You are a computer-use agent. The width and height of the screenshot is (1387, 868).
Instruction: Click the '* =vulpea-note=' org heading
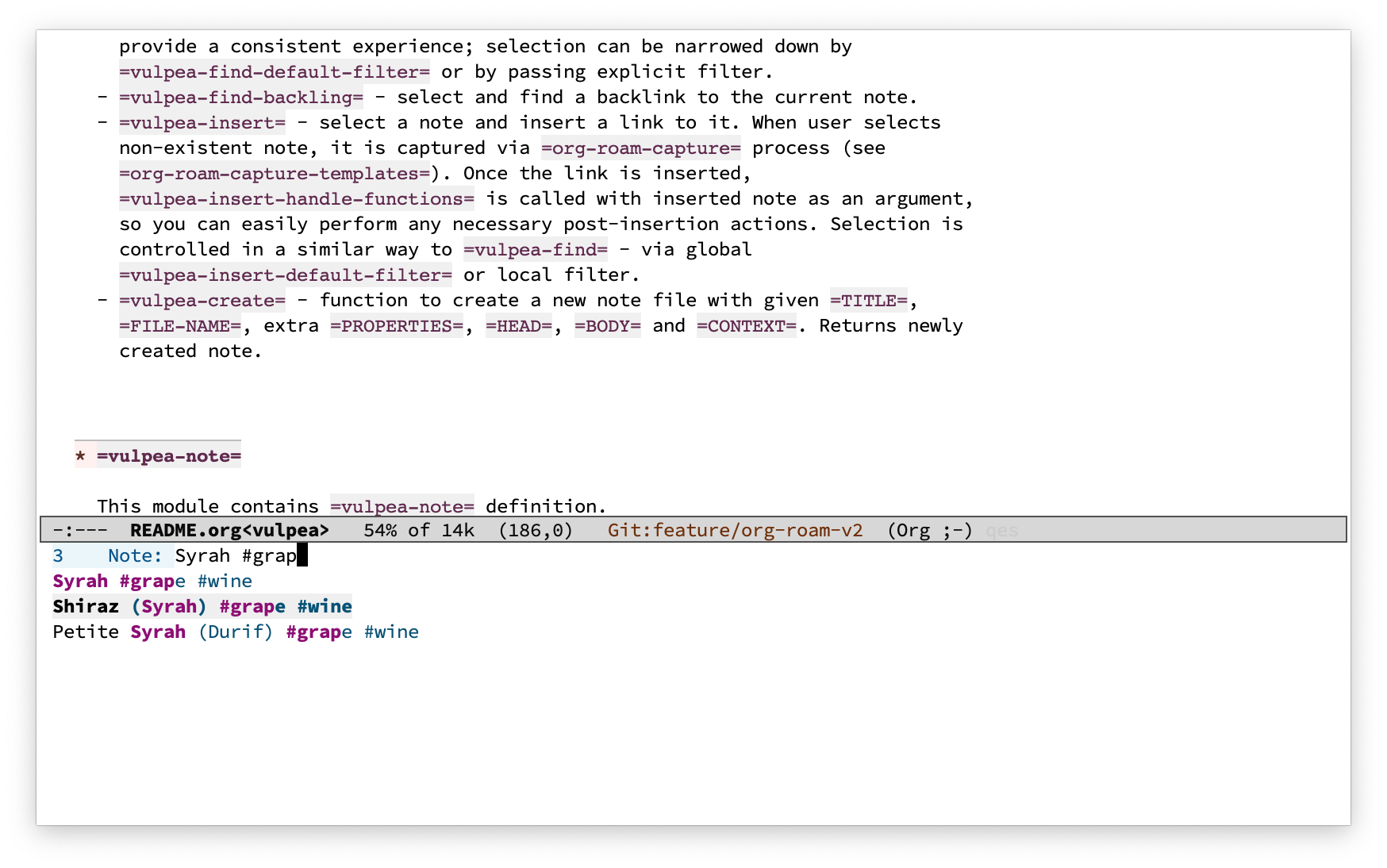click(158, 455)
